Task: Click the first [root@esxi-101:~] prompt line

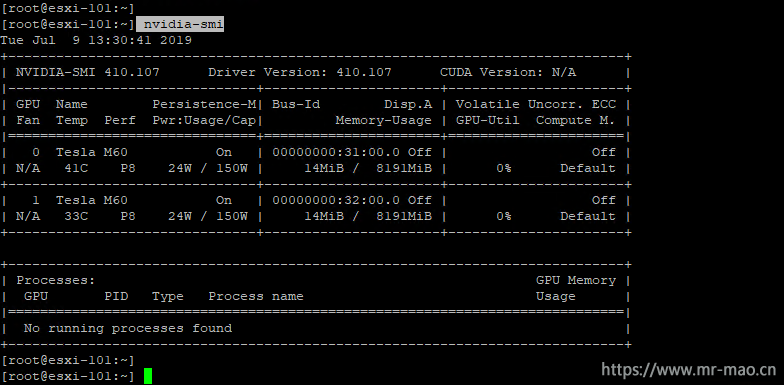Action: click(x=68, y=8)
